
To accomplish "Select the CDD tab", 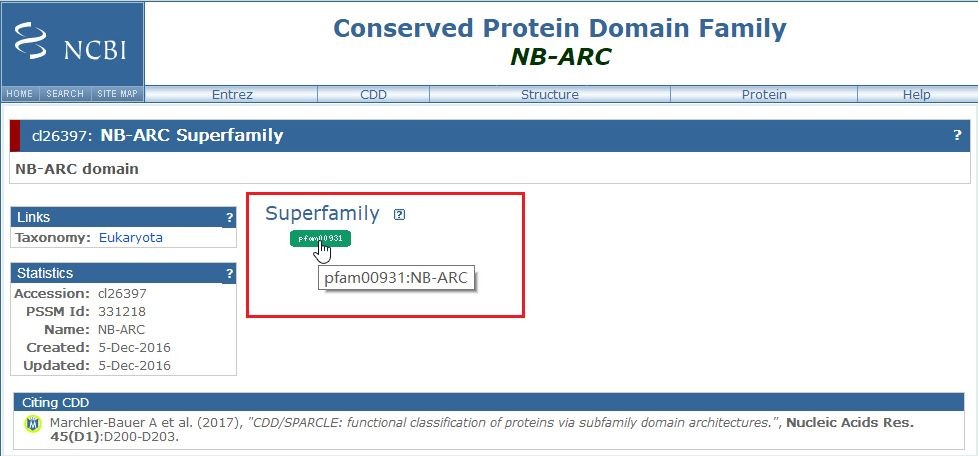I will point(374,95).
